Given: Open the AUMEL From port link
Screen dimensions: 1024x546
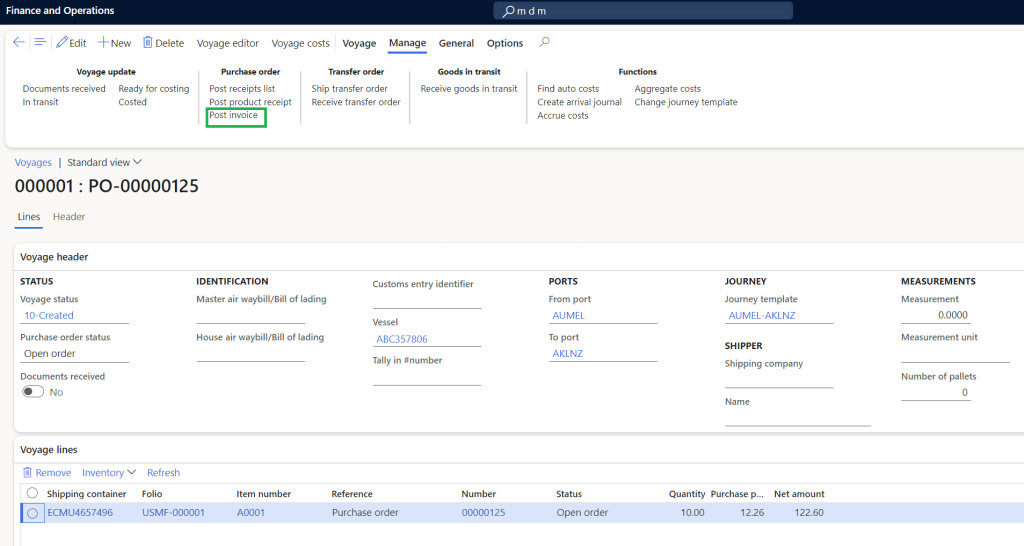Looking at the screenshot, I should 568,316.
